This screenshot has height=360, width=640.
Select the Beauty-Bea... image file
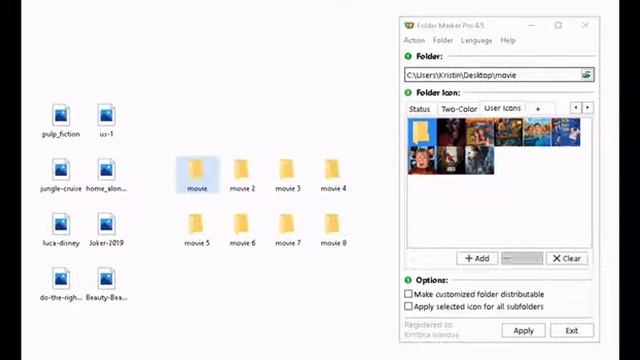pyautogui.click(x=106, y=284)
